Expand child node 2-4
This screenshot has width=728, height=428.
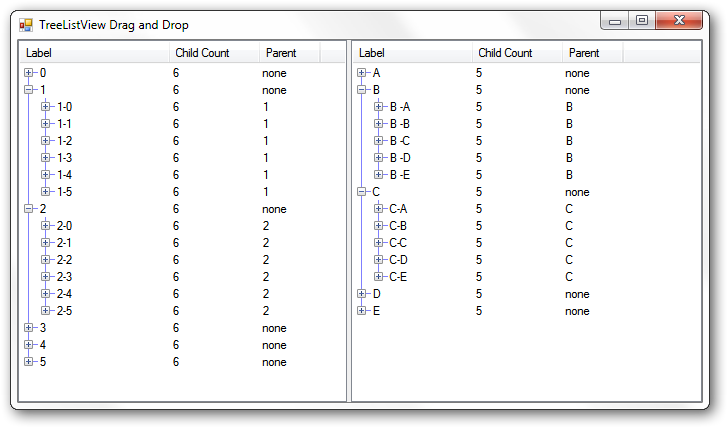pos(46,293)
